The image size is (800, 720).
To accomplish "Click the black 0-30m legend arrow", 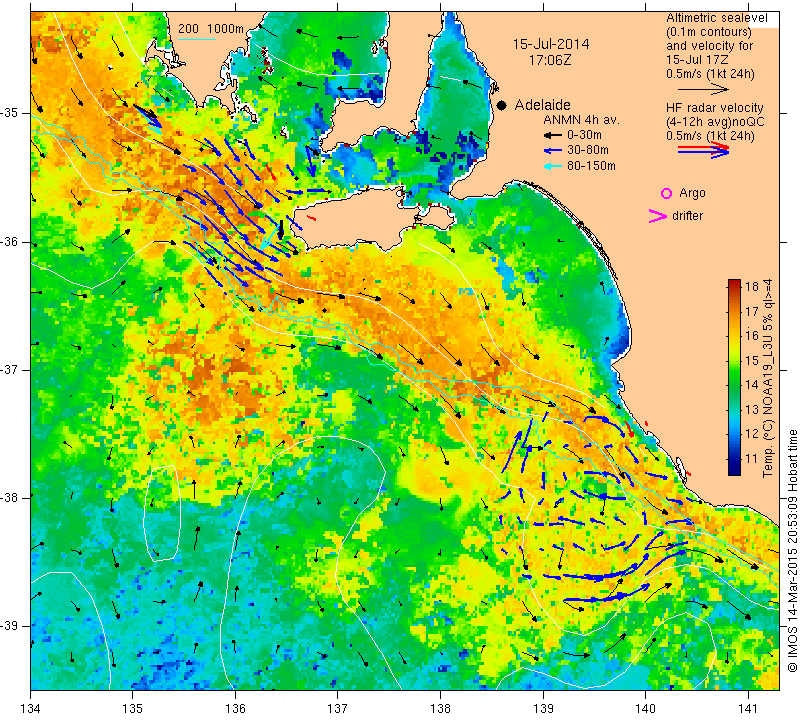I will tap(552, 135).
